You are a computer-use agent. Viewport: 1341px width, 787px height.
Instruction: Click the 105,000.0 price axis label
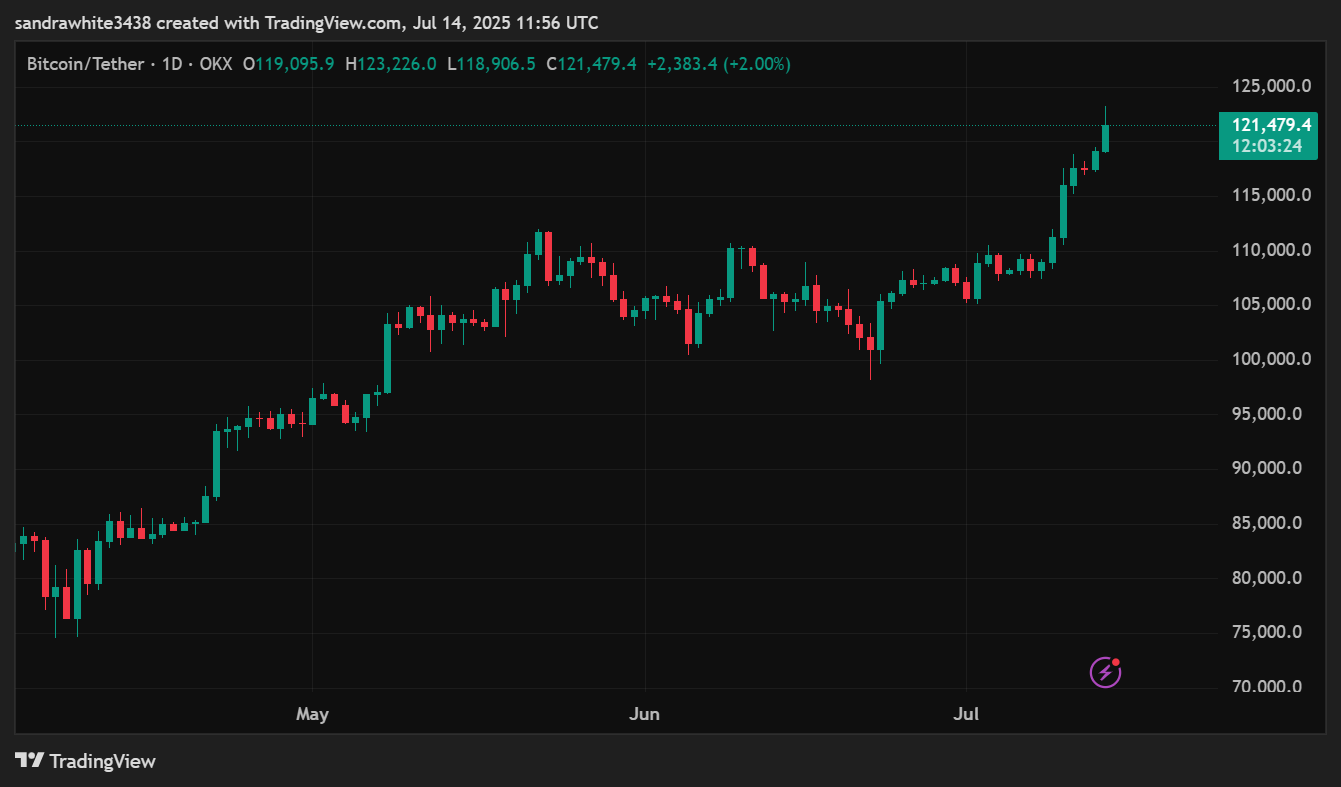[1271, 304]
